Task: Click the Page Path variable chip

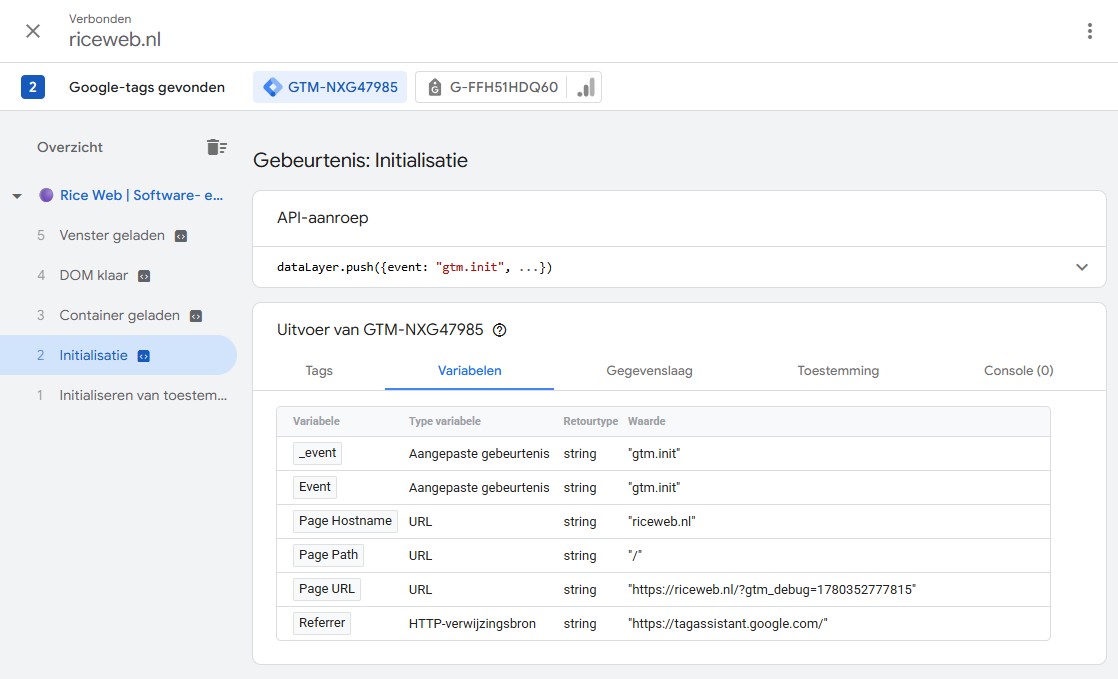Action: tap(328, 555)
